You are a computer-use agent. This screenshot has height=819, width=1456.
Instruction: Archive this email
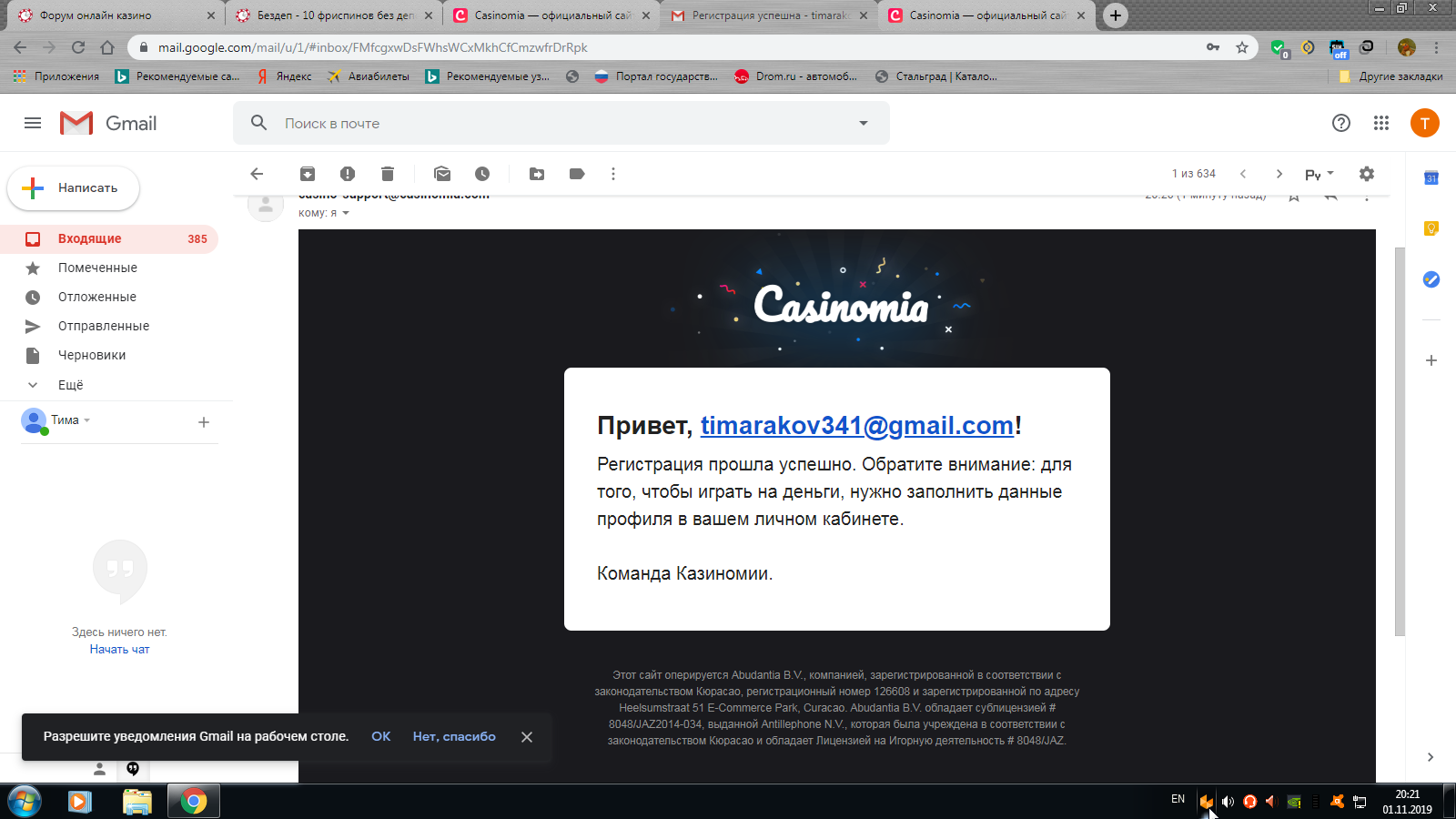308,174
